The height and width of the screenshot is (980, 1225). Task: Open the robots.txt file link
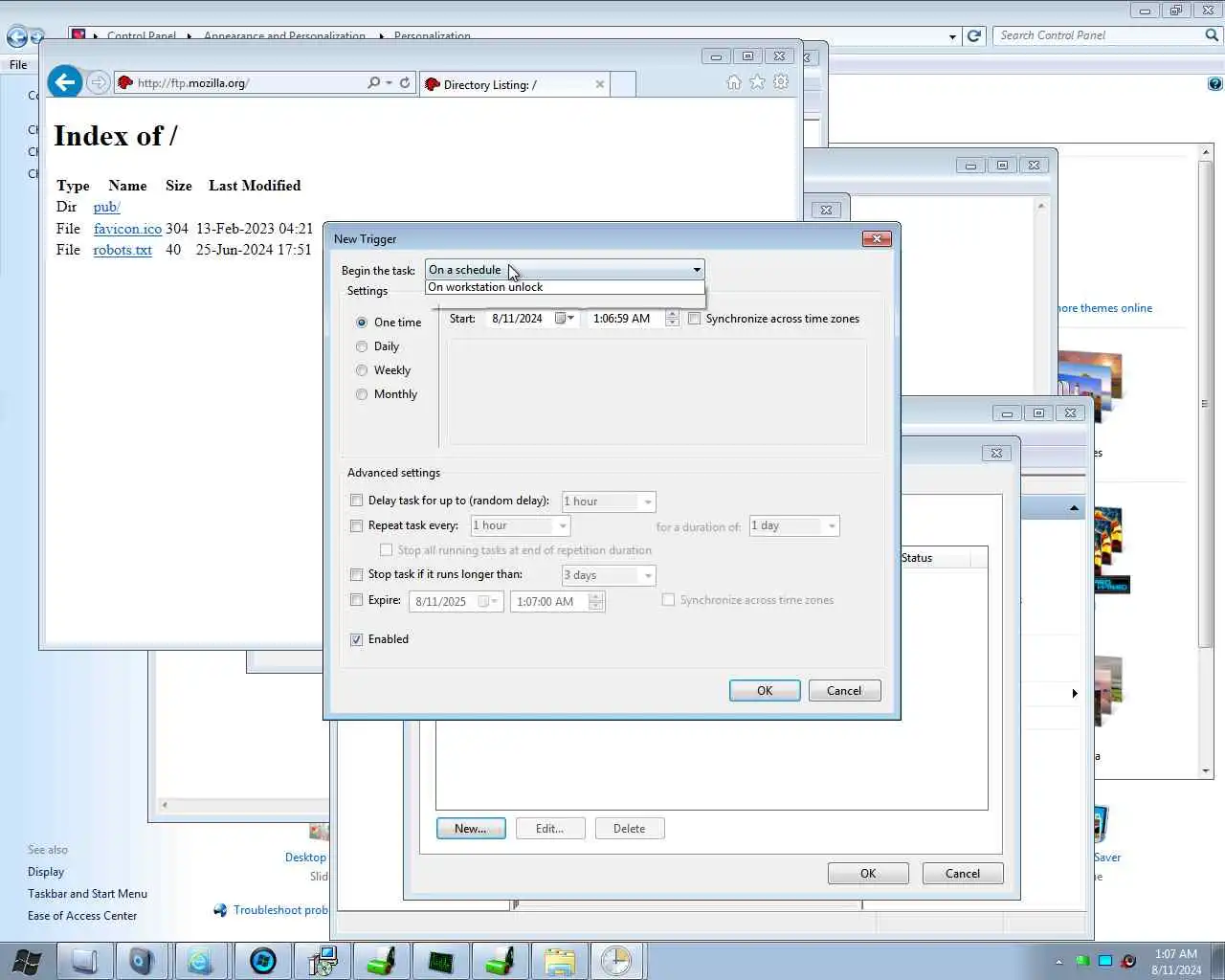coord(122,250)
